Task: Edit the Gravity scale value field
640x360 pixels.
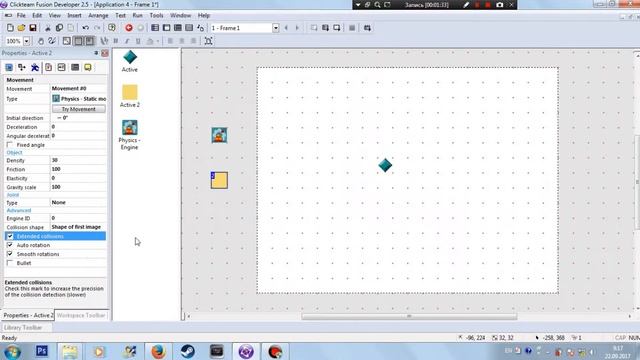Action: pyautogui.click(x=78, y=187)
